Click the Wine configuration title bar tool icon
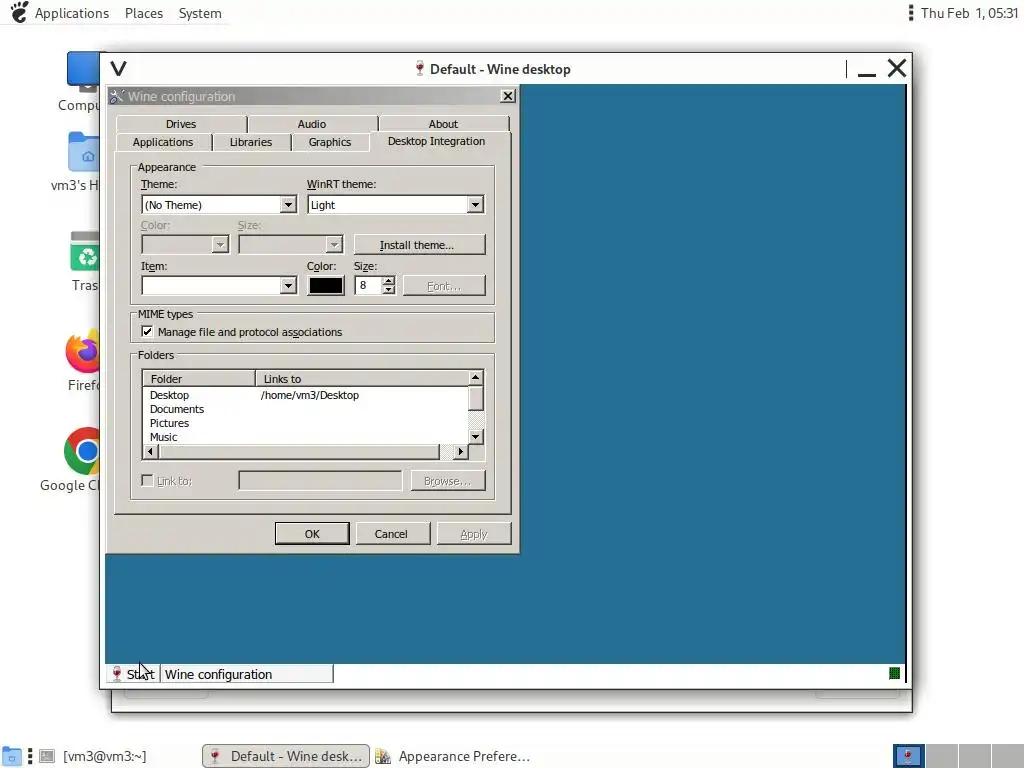1024x768 pixels. pyautogui.click(x=117, y=97)
